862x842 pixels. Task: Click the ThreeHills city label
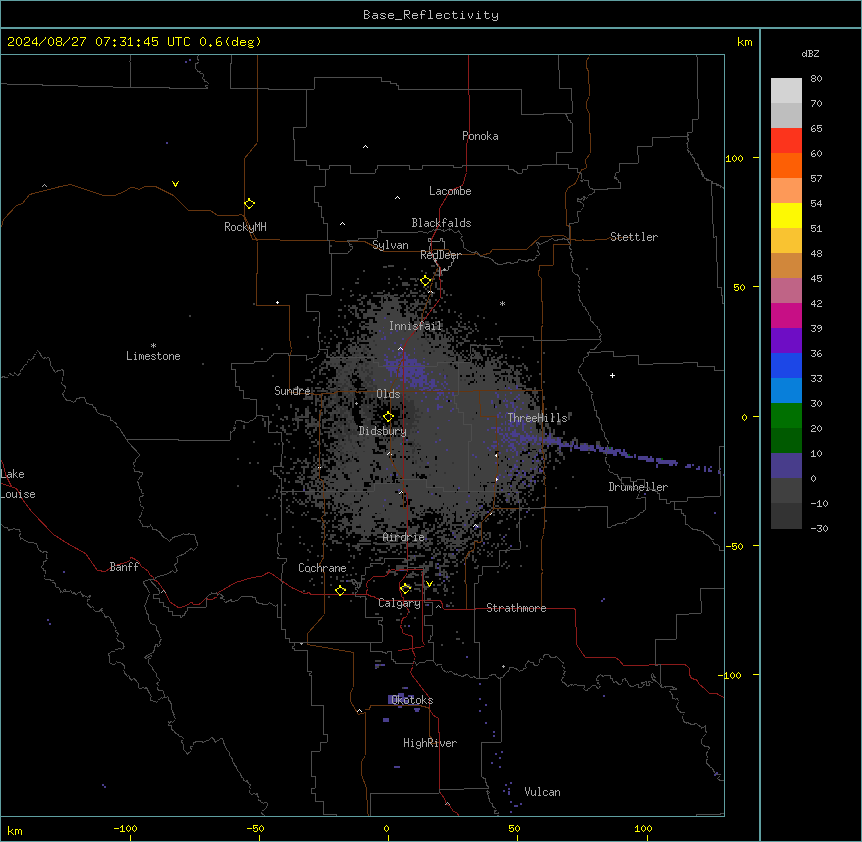[x=537, y=418]
